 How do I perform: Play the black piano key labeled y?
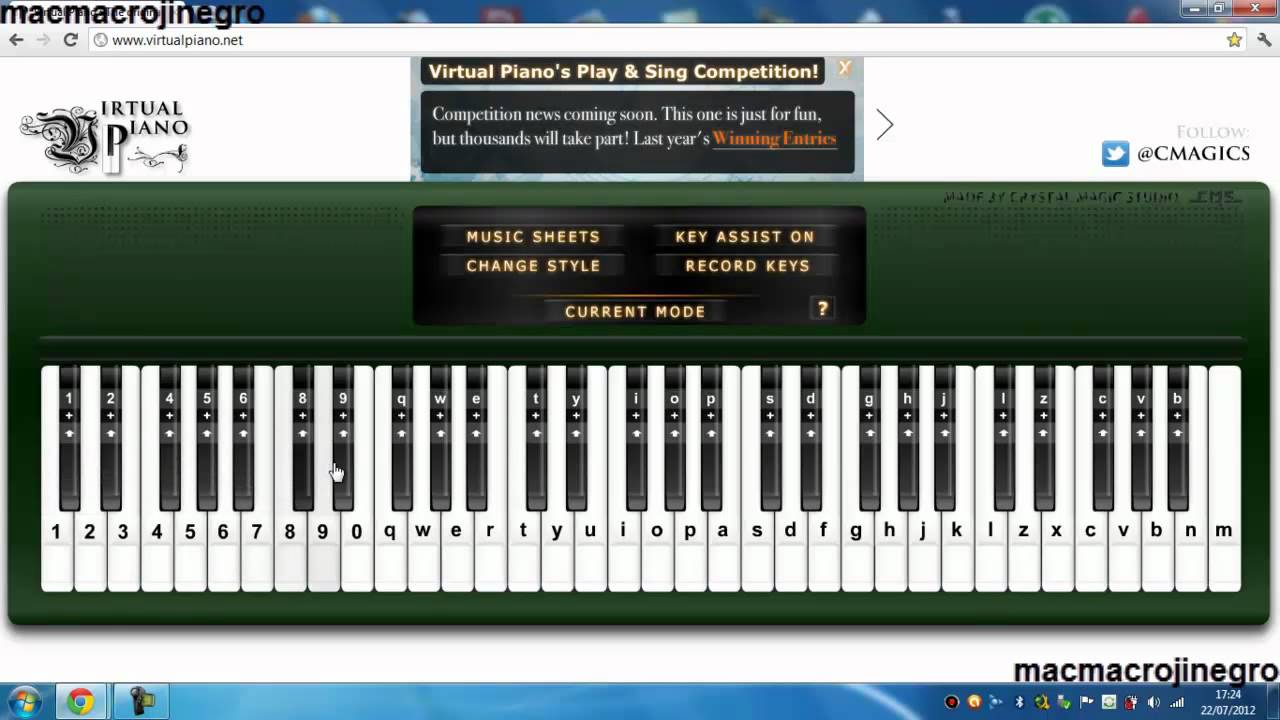click(x=576, y=438)
